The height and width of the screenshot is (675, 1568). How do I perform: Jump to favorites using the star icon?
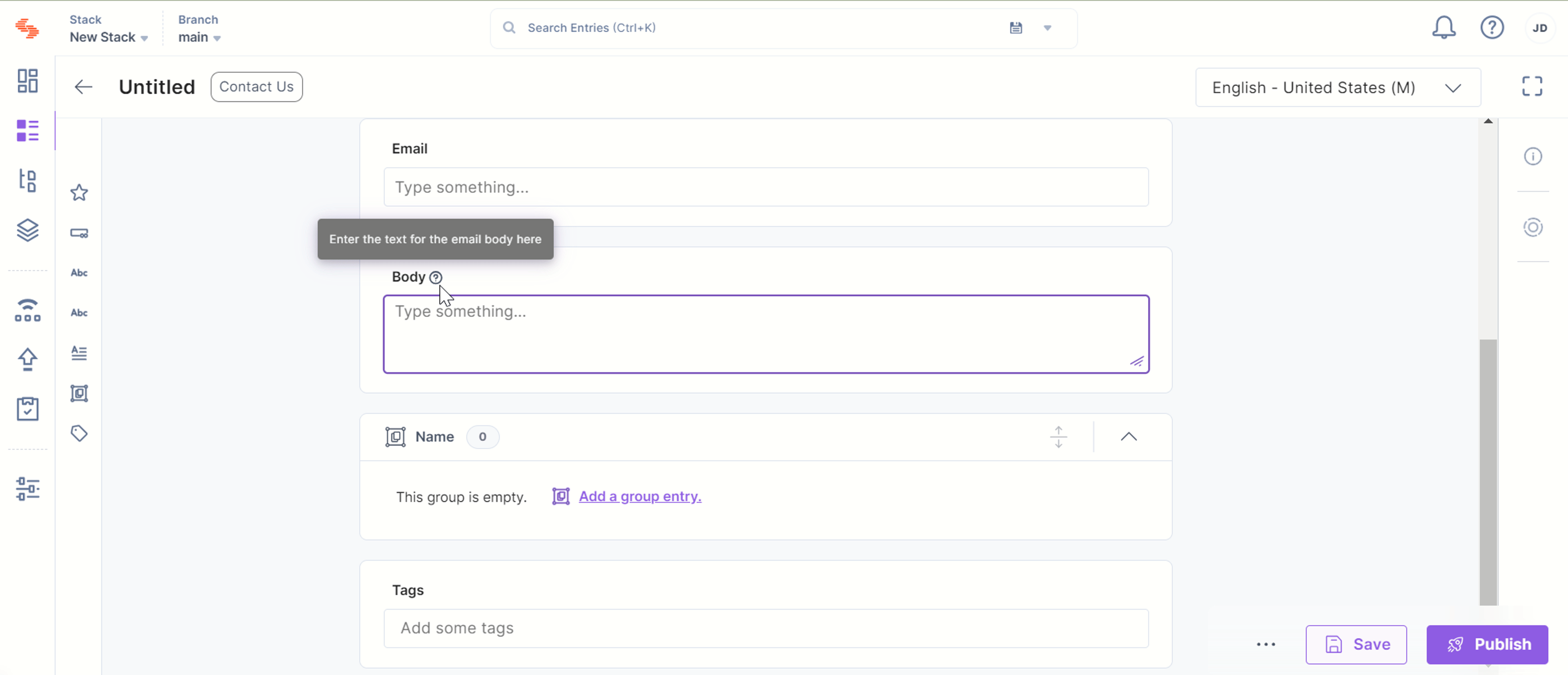[x=79, y=193]
